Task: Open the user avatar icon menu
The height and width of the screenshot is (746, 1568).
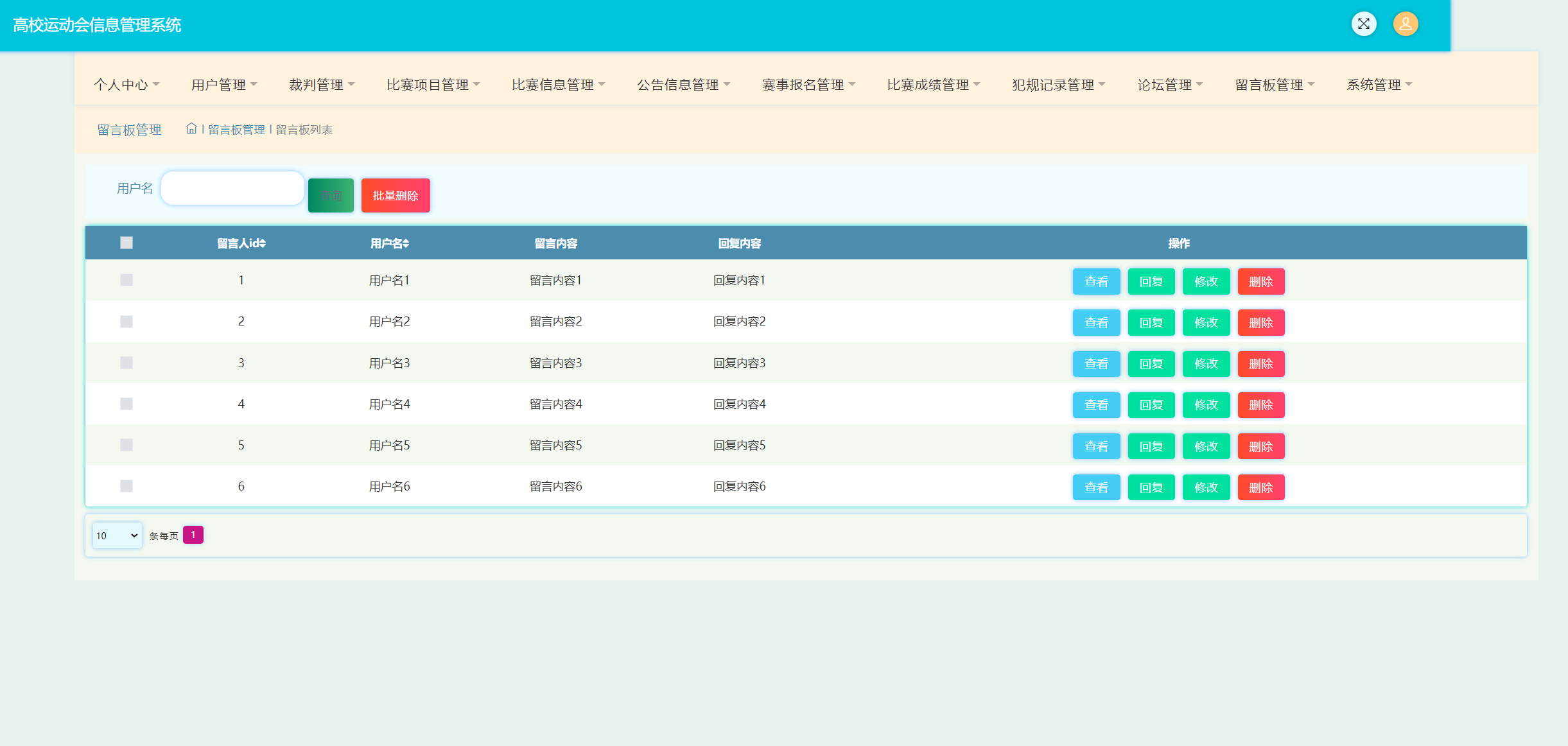Action: point(1405,24)
